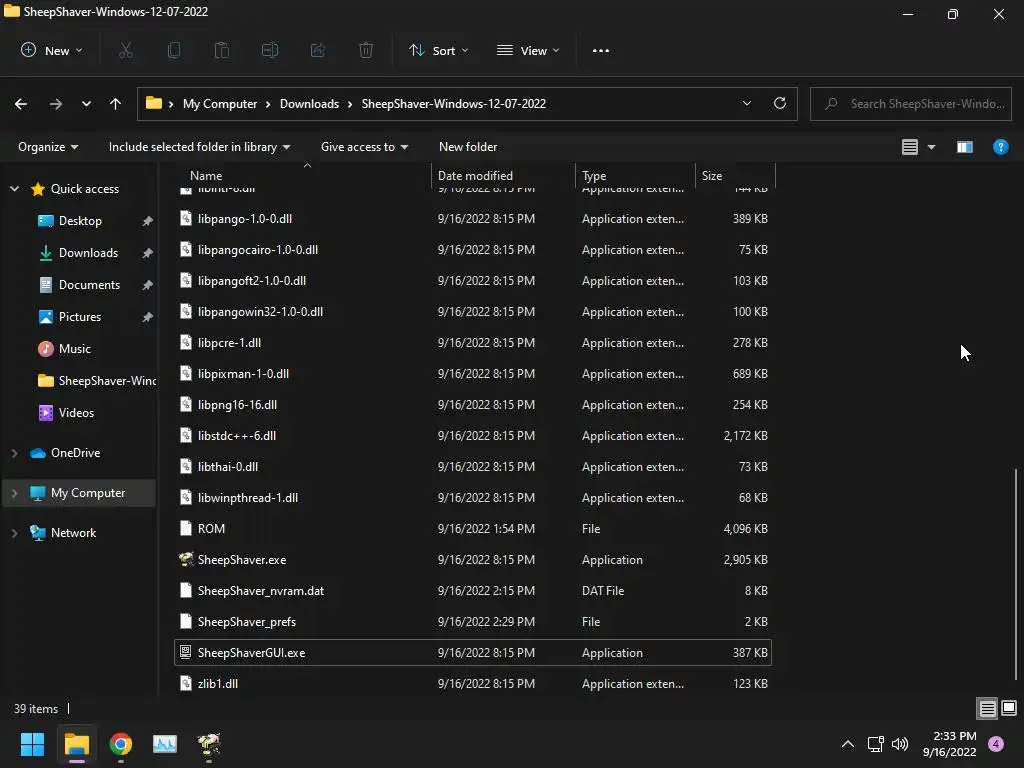Select the SheepShaver-Win folder in sidebar
Viewport: 1024px width, 768px height.
[x=97, y=381]
